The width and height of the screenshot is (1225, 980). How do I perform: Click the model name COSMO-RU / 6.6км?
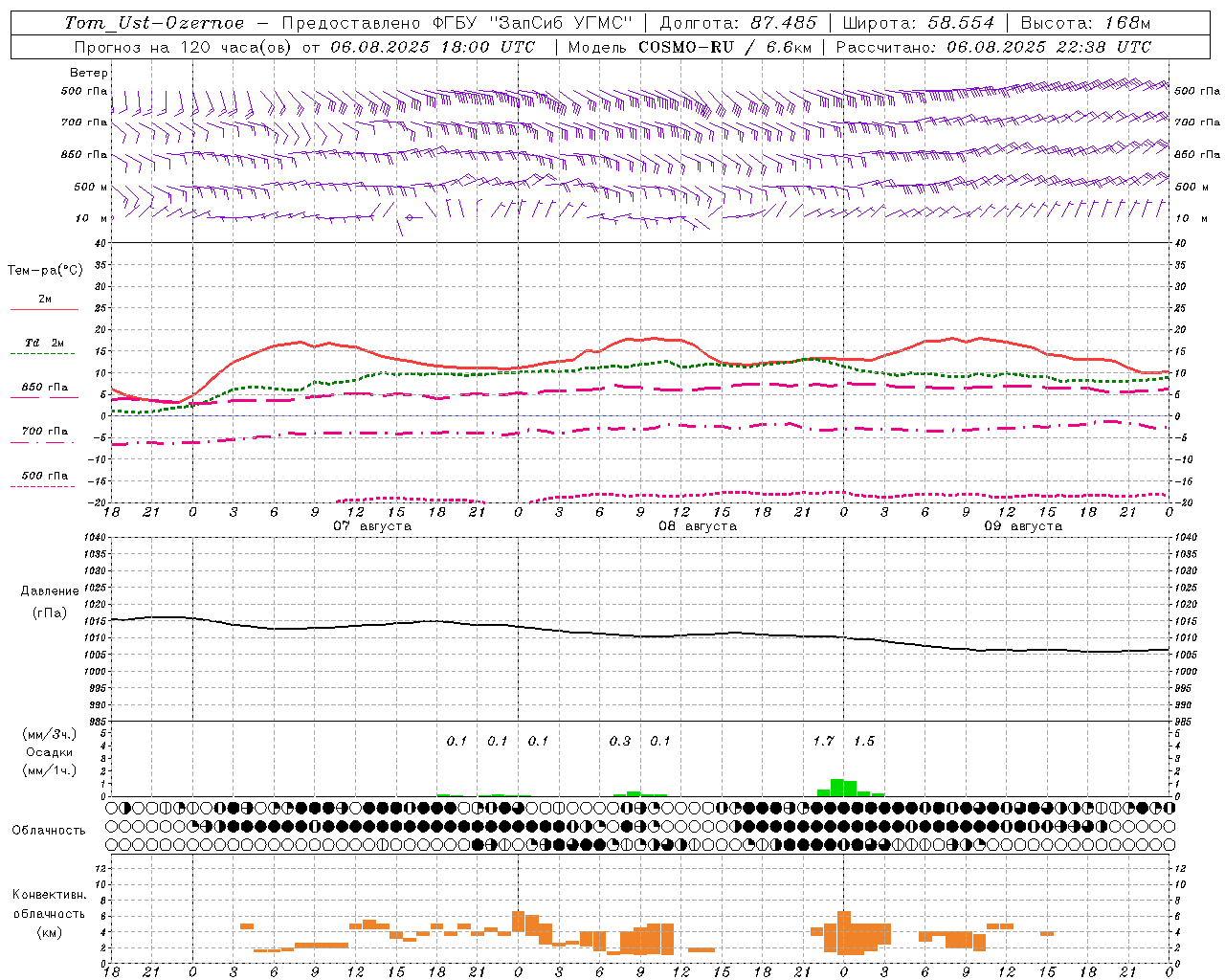(x=724, y=47)
